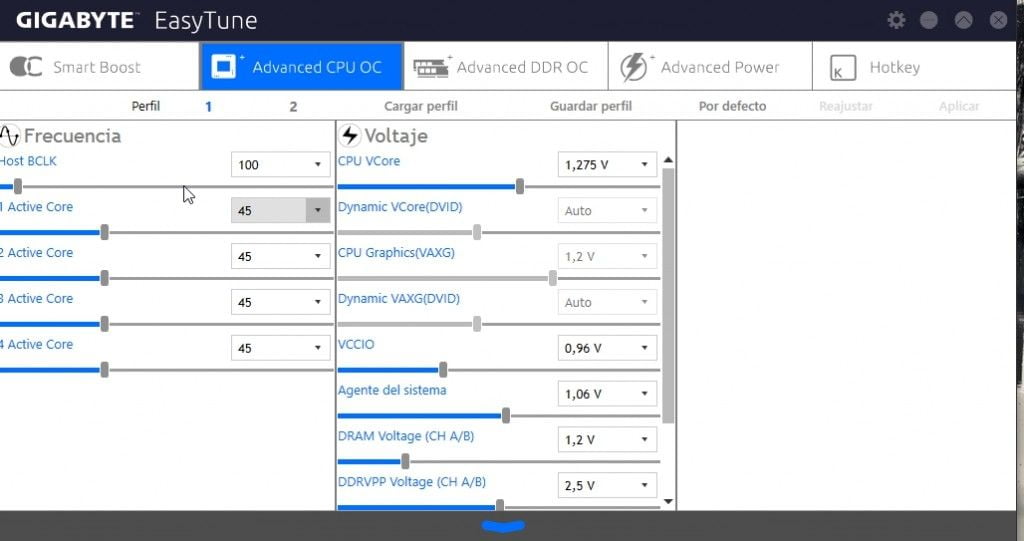Click the voltage list scroll up arrow
1024x541 pixels.
click(668, 160)
